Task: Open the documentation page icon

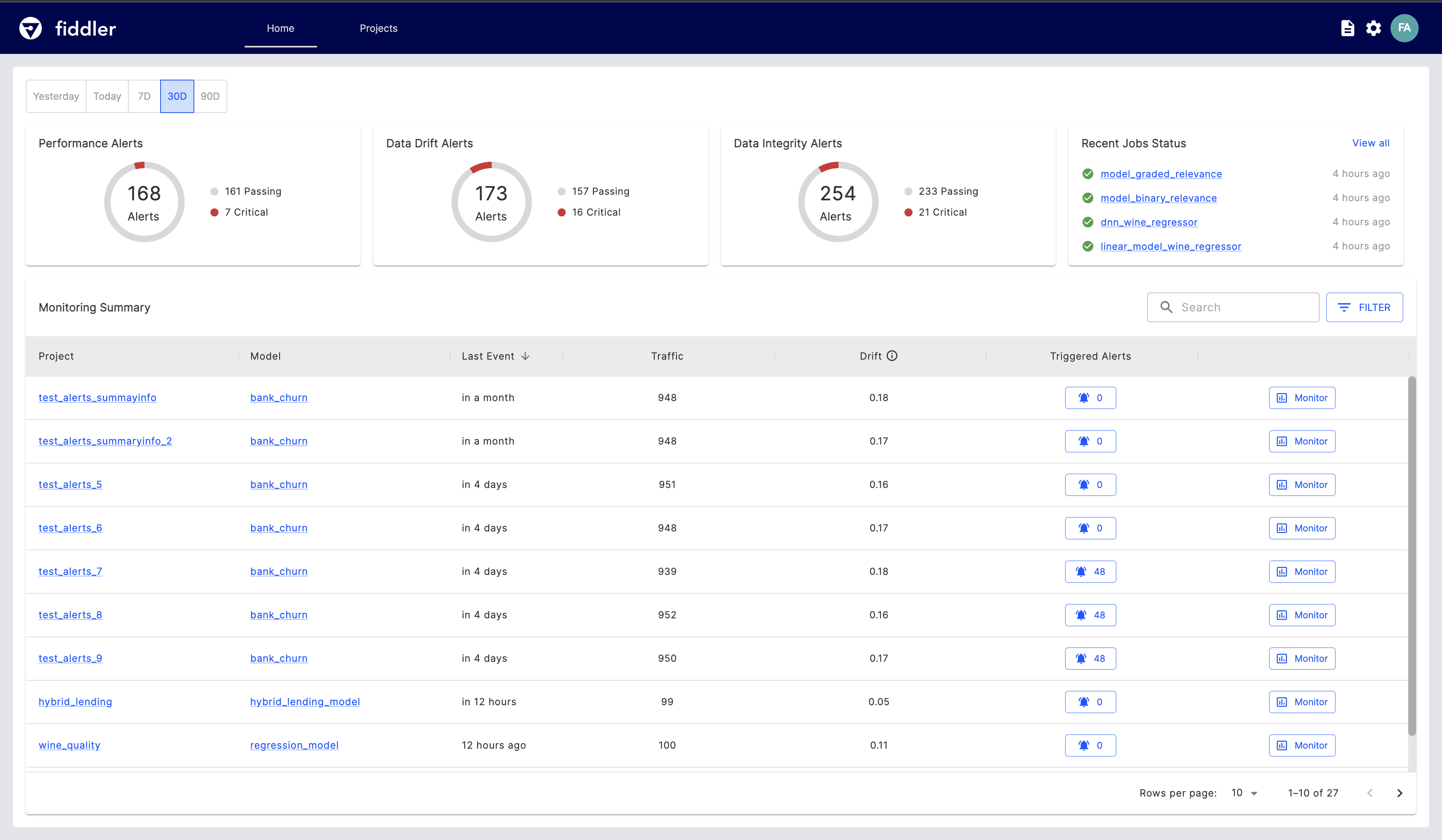Action: [x=1347, y=28]
